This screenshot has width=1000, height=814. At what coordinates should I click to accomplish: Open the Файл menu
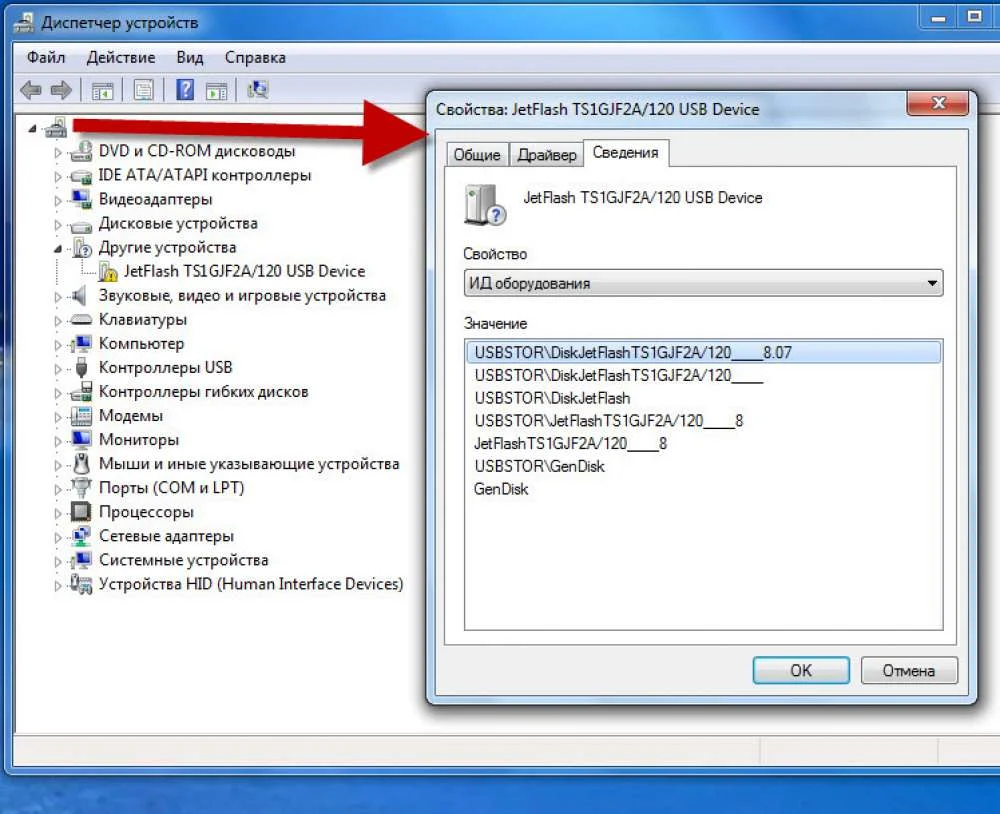(x=46, y=57)
